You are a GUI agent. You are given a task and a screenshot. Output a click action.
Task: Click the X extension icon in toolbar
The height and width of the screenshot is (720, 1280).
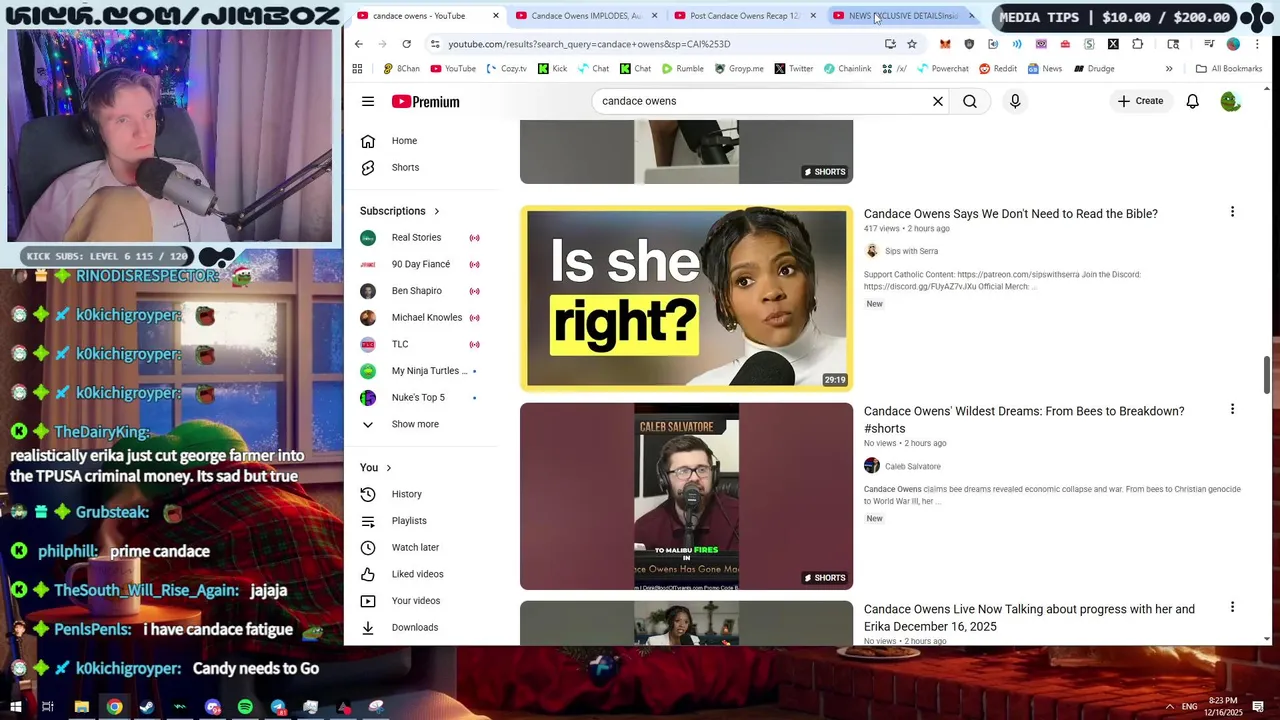[1113, 44]
